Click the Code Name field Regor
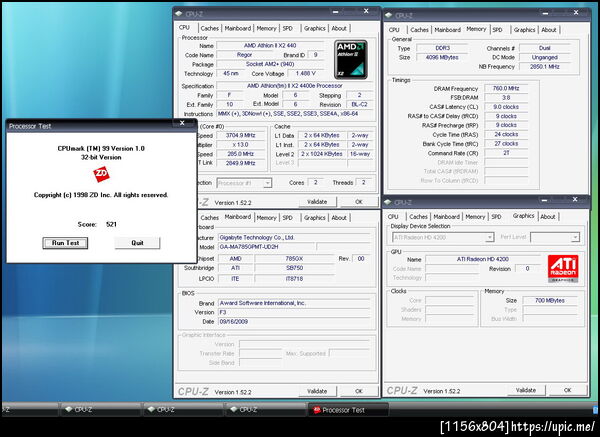Screen dimensions: 600x437 [x=244, y=55]
